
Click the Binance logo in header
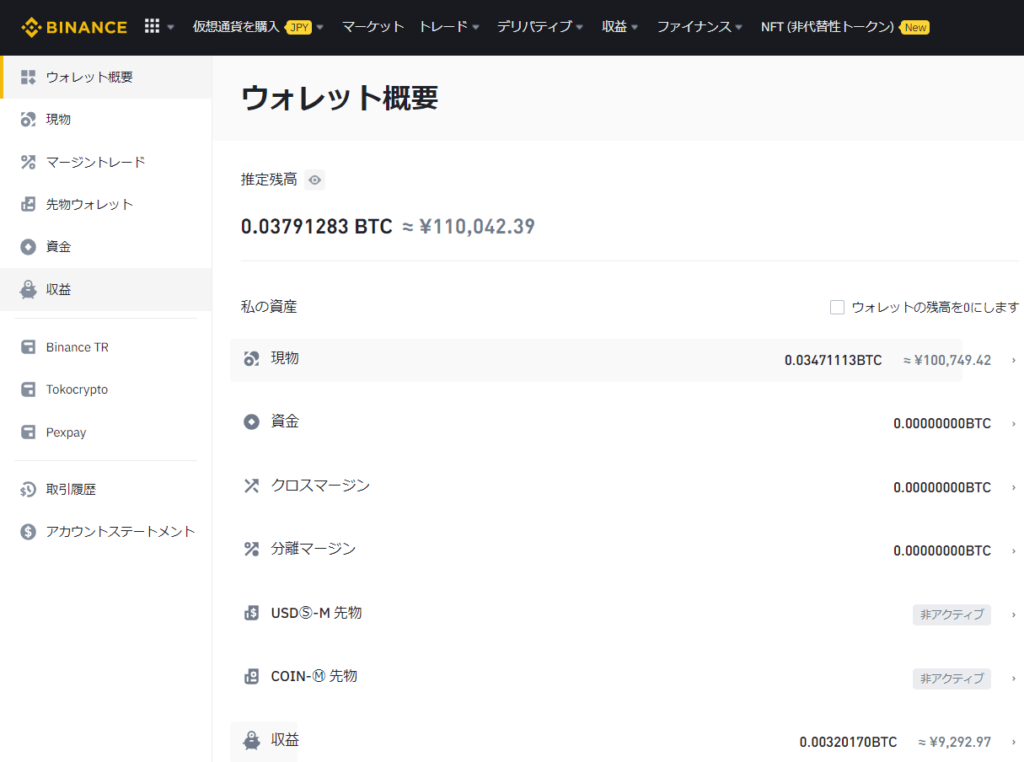pyautogui.click(x=75, y=27)
